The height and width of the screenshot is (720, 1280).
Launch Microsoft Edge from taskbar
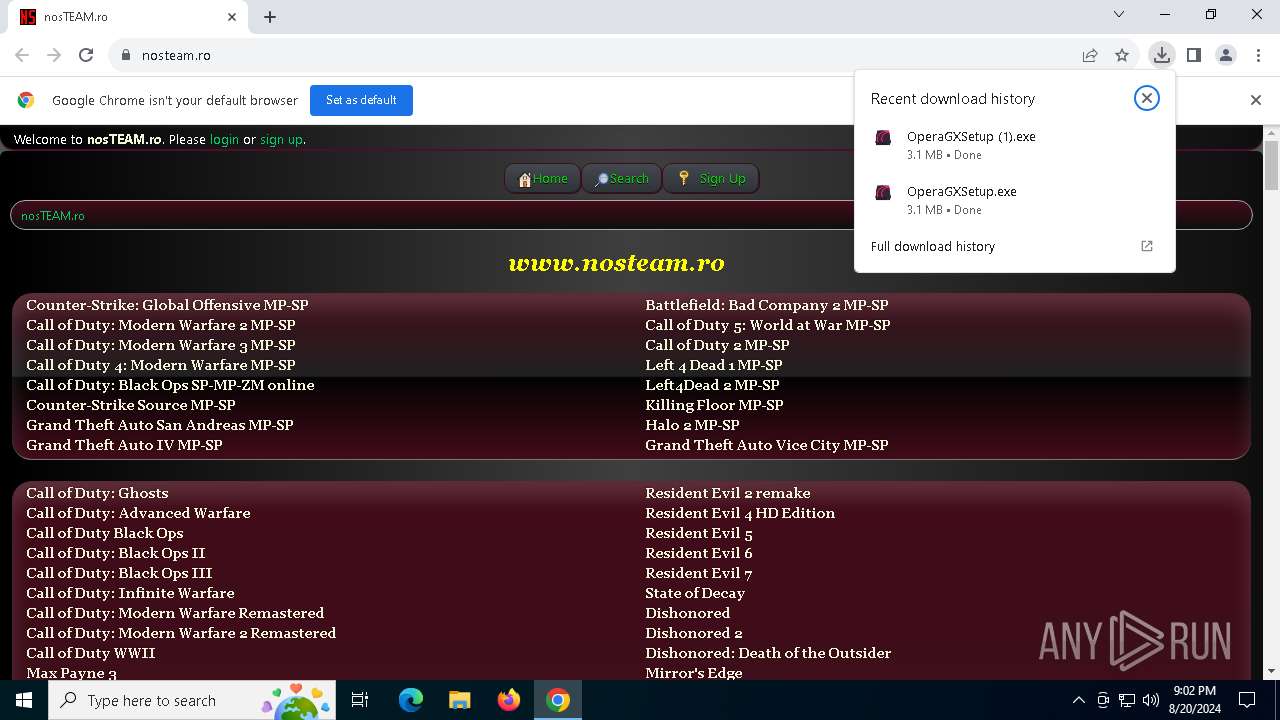411,700
